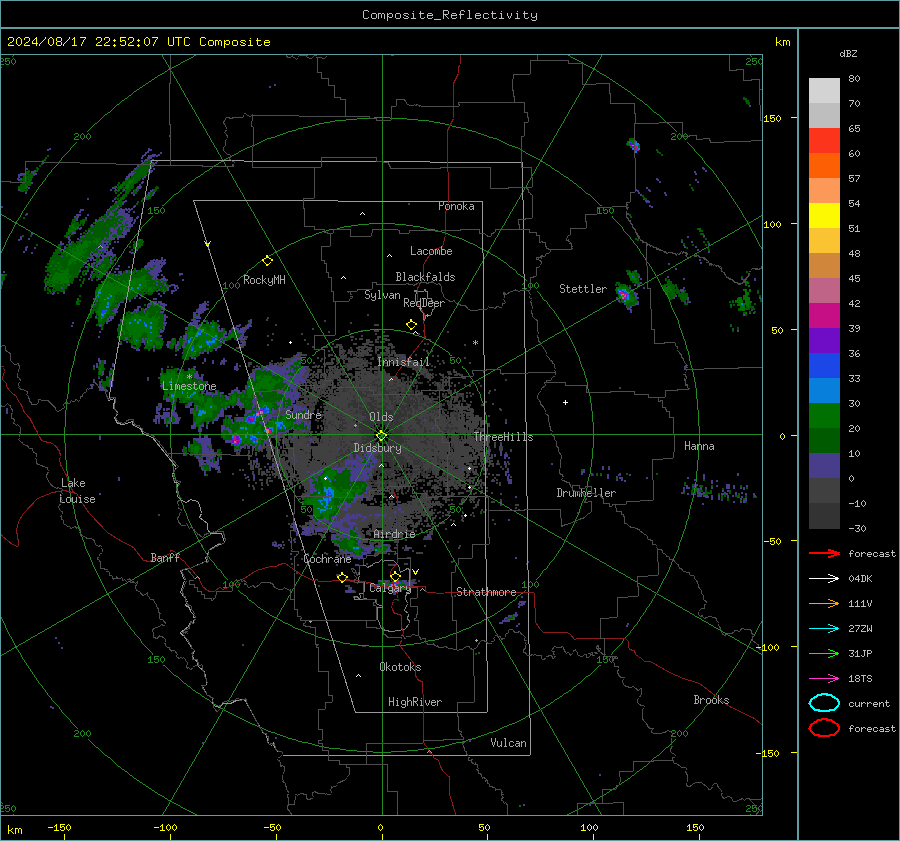The width and height of the screenshot is (900, 841).
Task: Click the red 60-65 dBZ color swatch
Action: [824, 141]
